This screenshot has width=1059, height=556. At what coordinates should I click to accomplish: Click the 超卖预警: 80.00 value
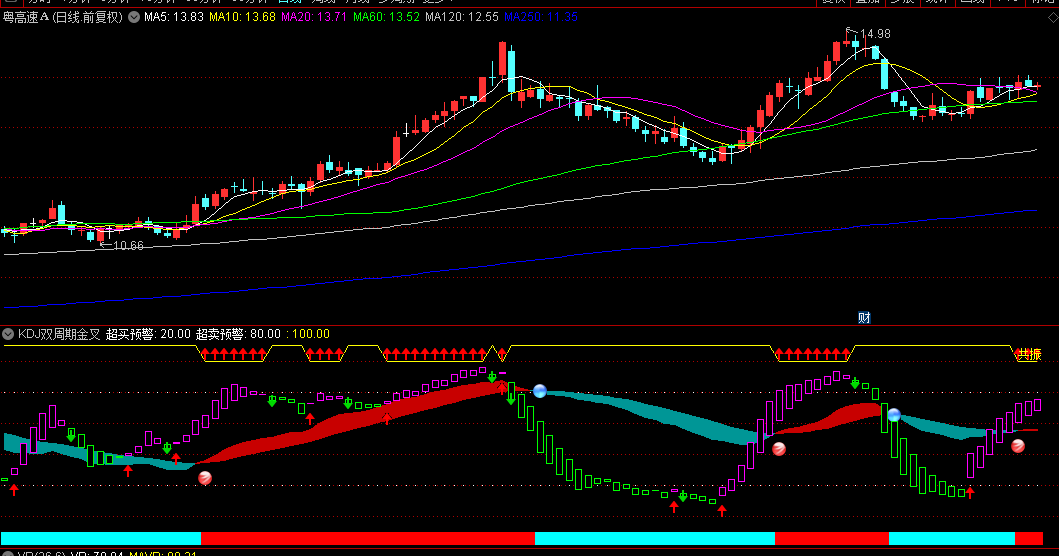click(x=238, y=334)
